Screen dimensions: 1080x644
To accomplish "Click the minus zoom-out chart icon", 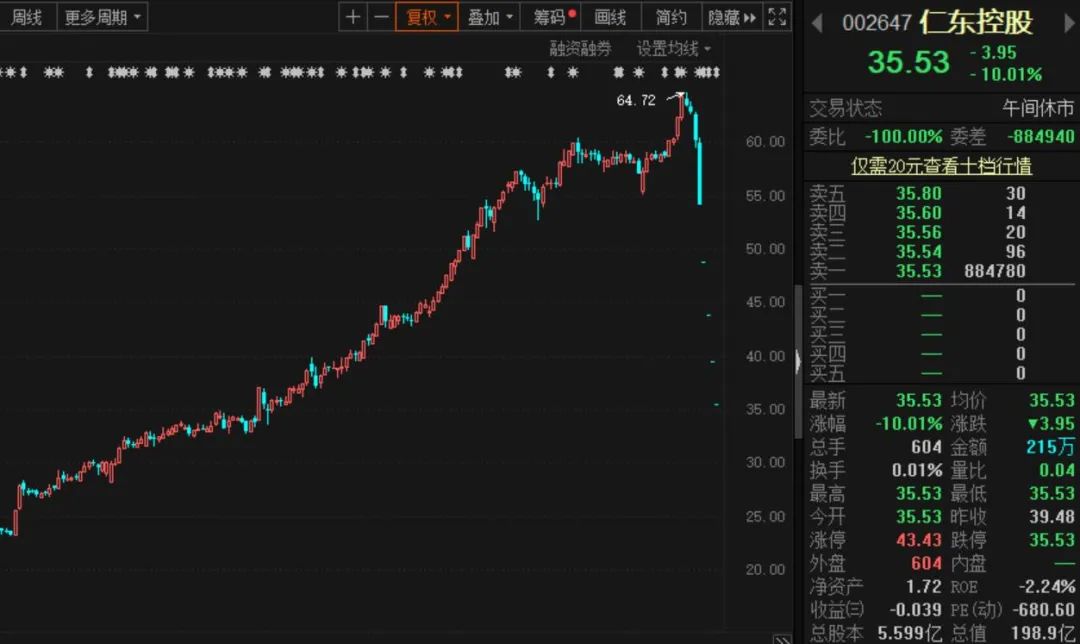I will [381, 17].
